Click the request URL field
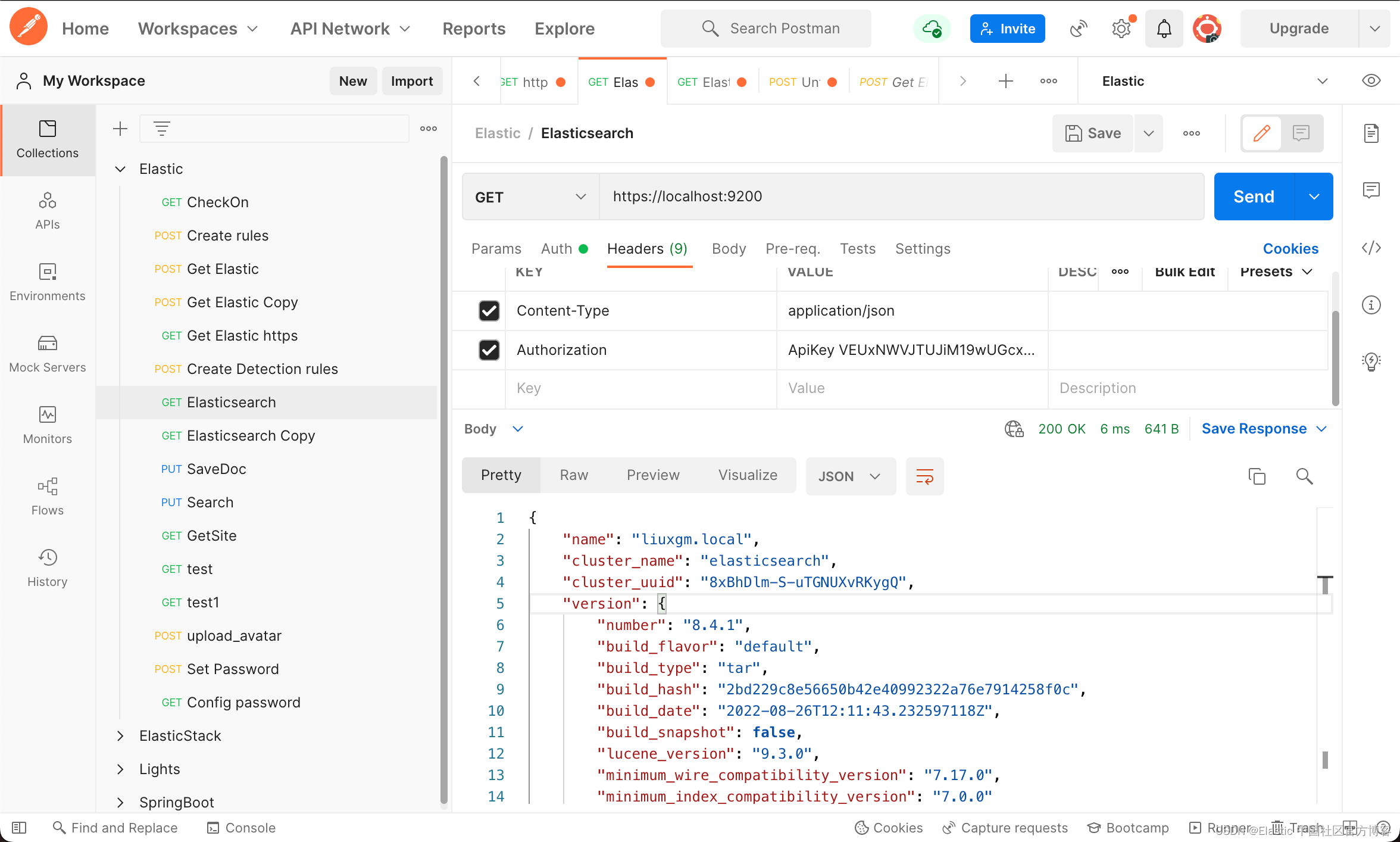Screen dimensions: 1400x842 coord(901,197)
